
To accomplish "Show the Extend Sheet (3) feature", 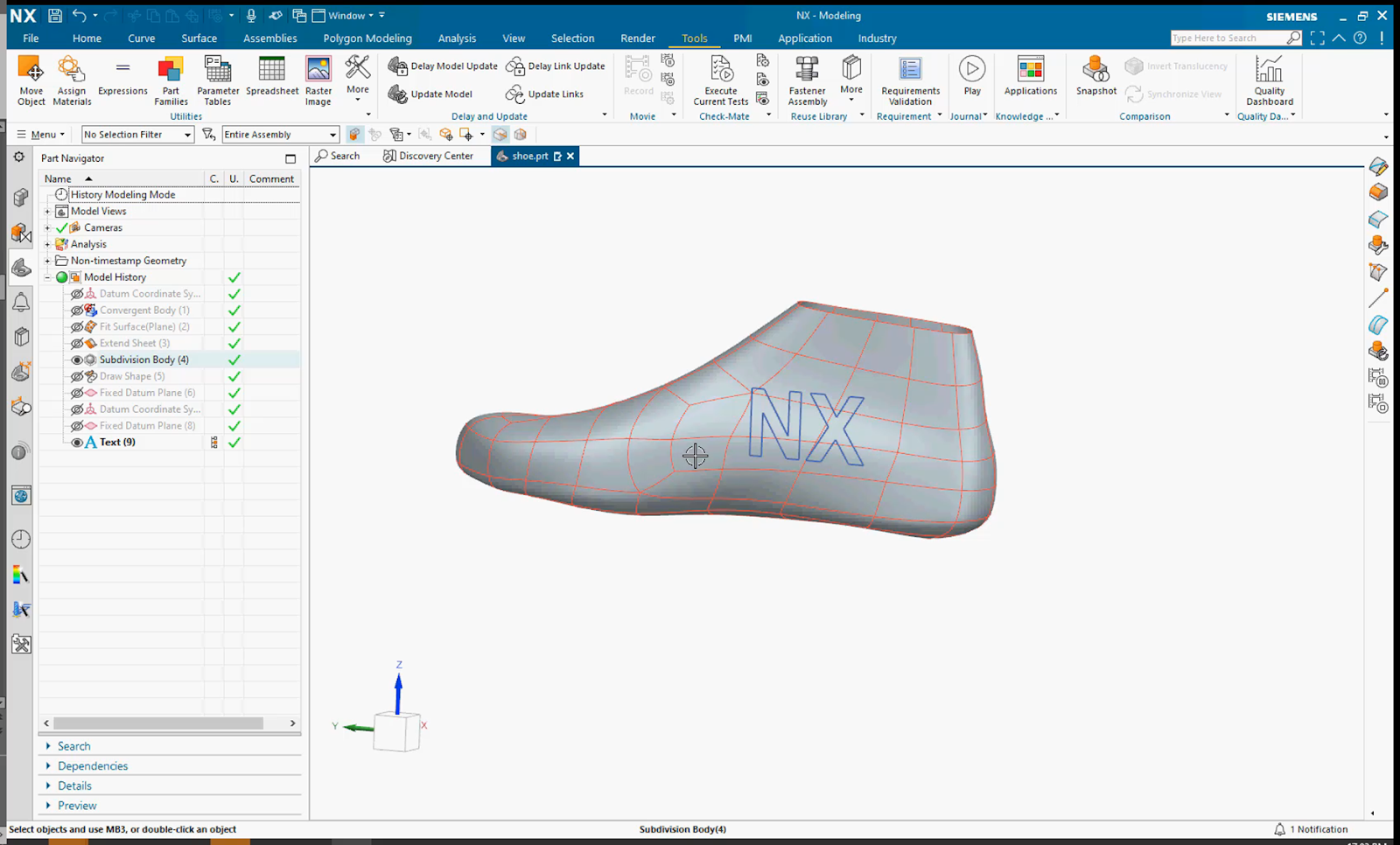I will [77, 344].
